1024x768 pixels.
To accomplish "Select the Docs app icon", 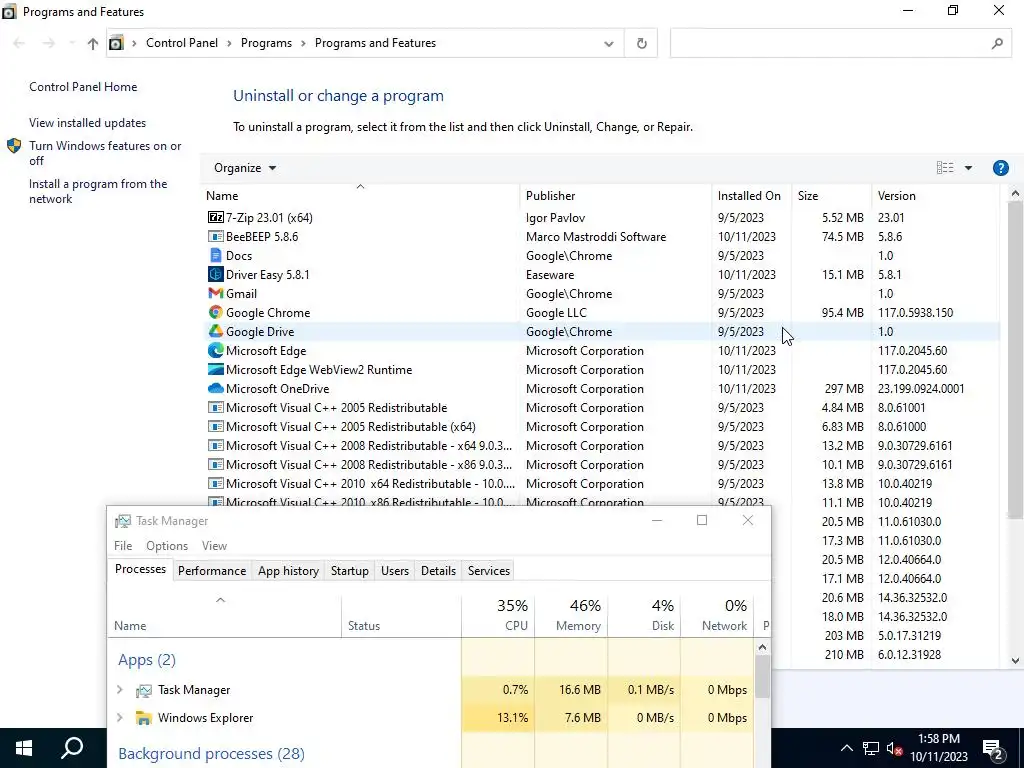I will coord(216,255).
